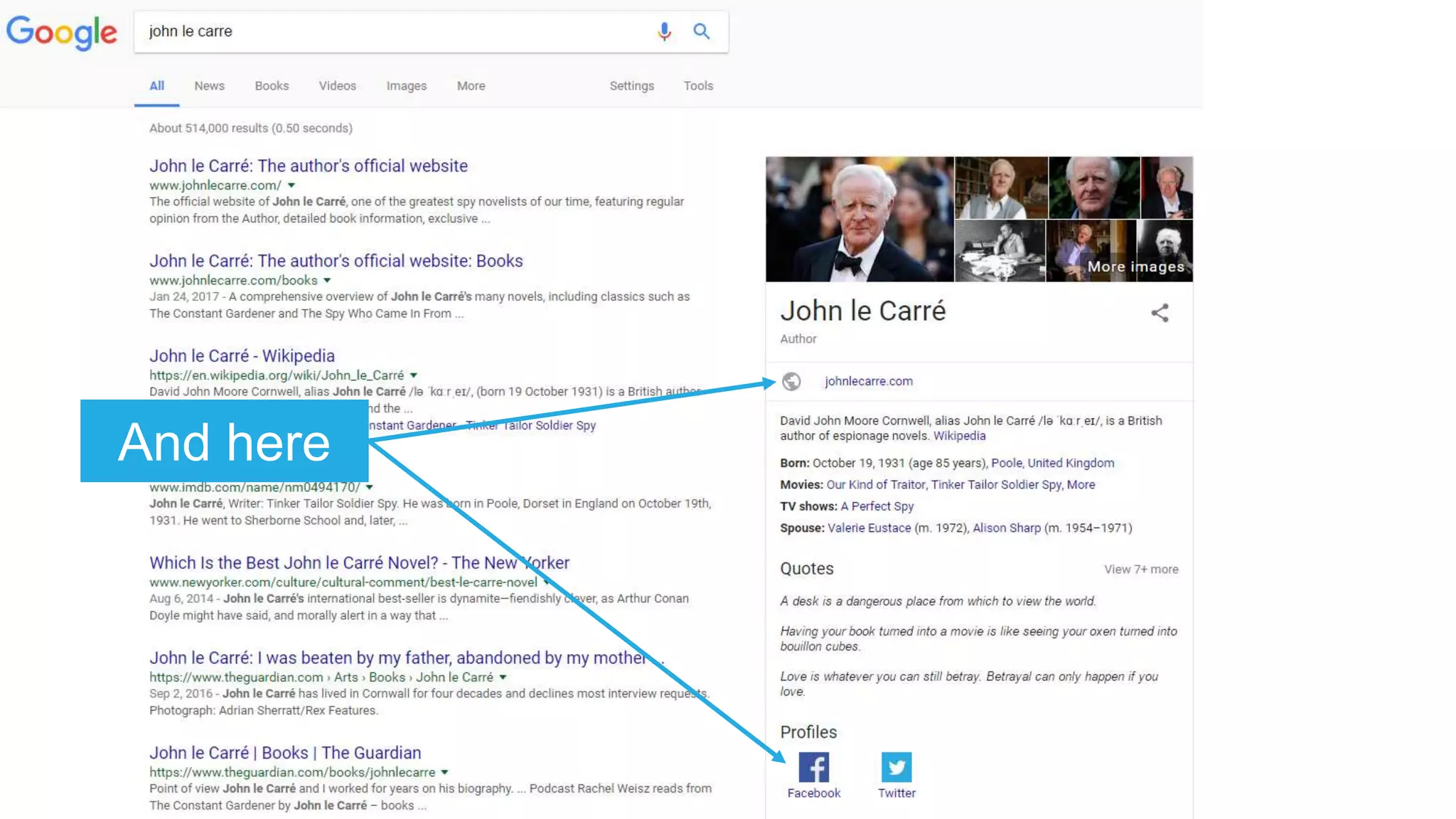
Task: Click inside the search input field
Action: click(x=391, y=31)
